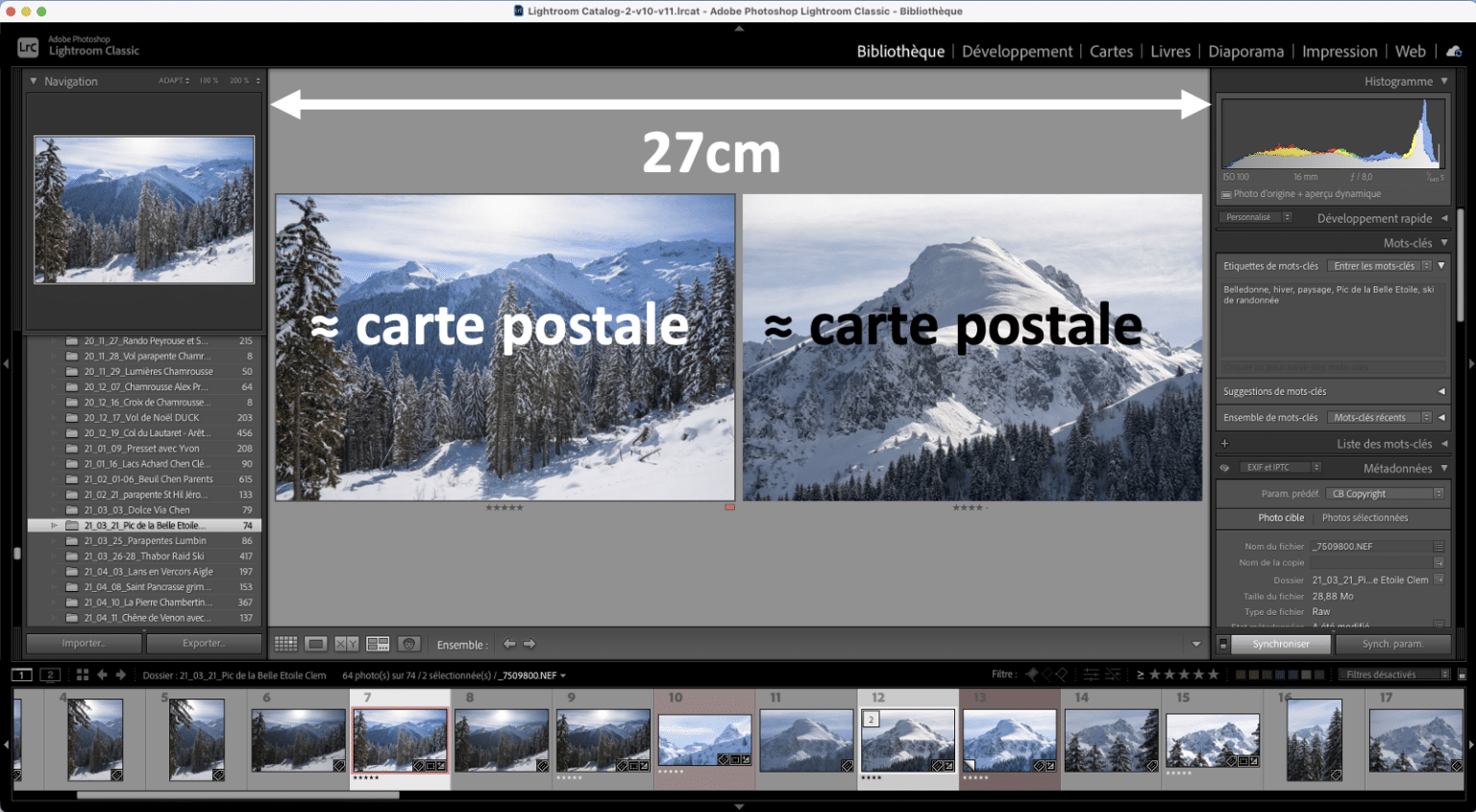Image resolution: width=1476 pixels, height=812 pixels.
Task: Toggle the auto-sync switch beside Synchroniser
Action: tap(1222, 644)
